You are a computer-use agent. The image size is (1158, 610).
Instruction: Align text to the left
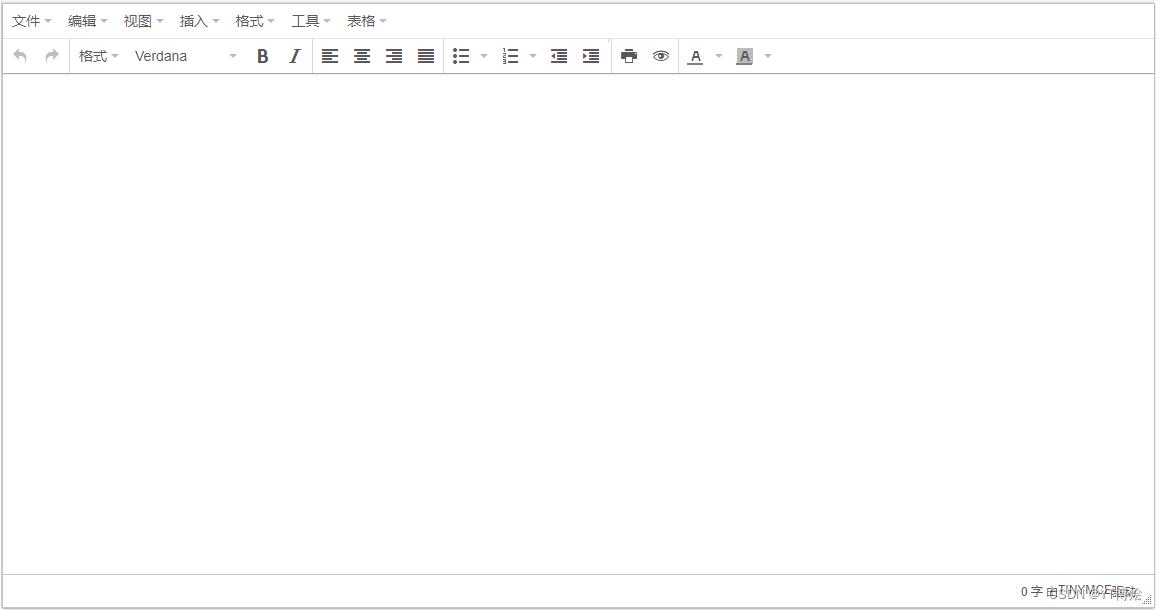pyautogui.click(x=330, y=56)
